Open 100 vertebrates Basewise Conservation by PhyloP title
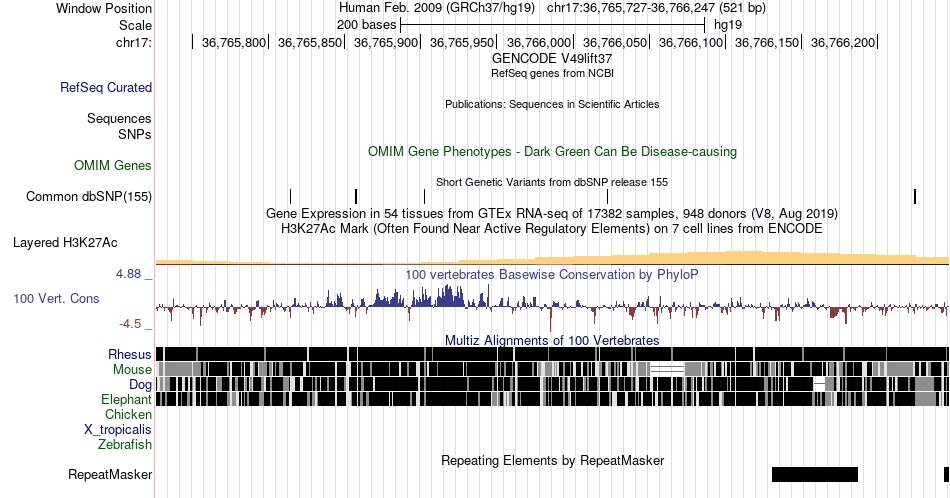The width and height of the screenshot is (950, 498). (552, 274)
